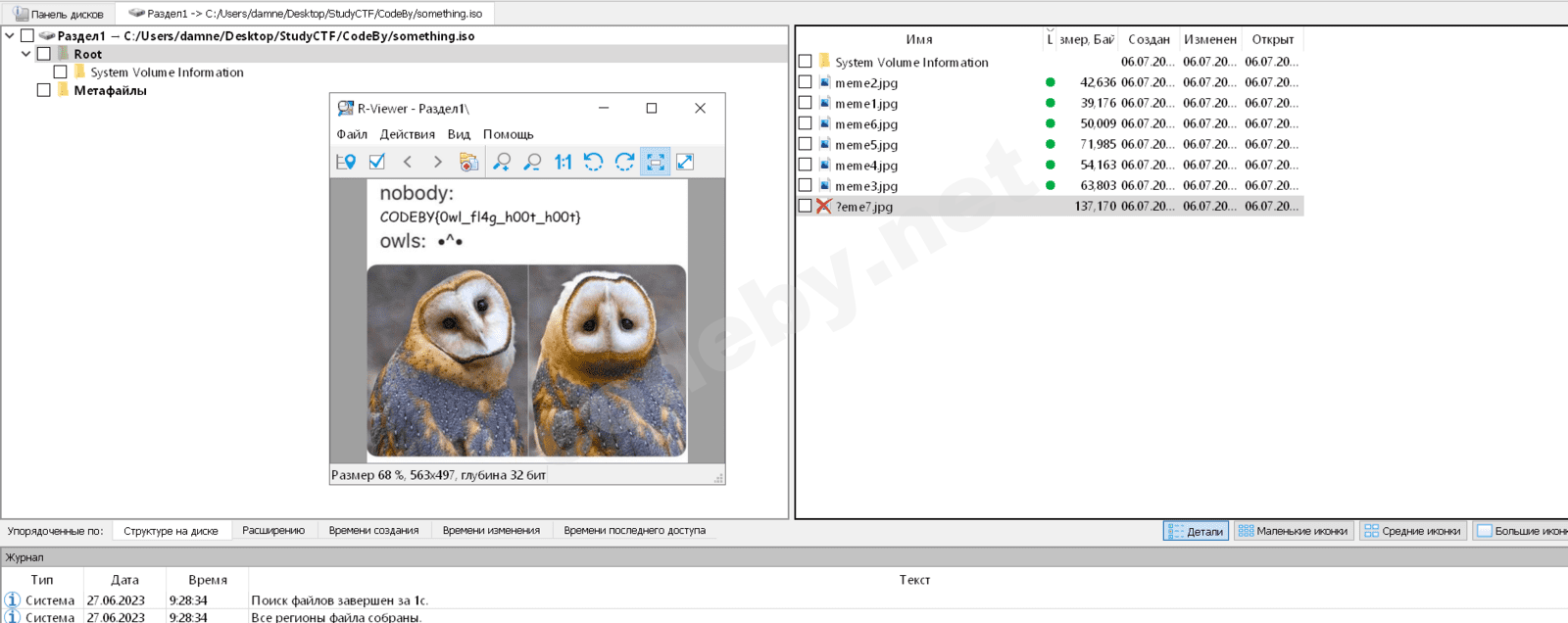Click the Имя column header
Image resolution: width=1568 pixels, height=623 pixels.
918,39
